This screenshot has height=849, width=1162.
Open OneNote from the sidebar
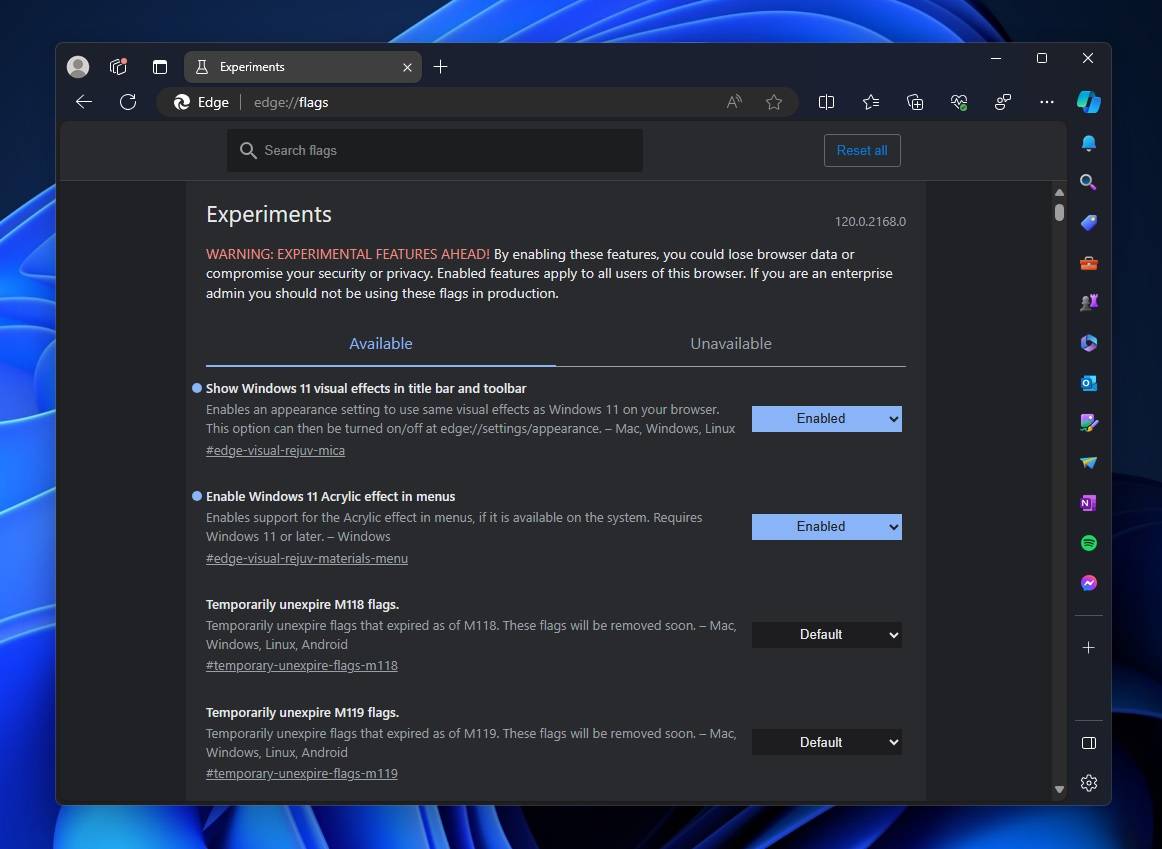1089,502
